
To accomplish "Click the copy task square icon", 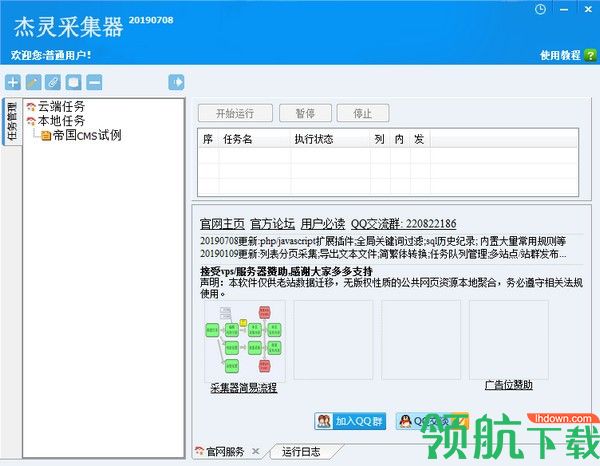I will pos(73,82).
